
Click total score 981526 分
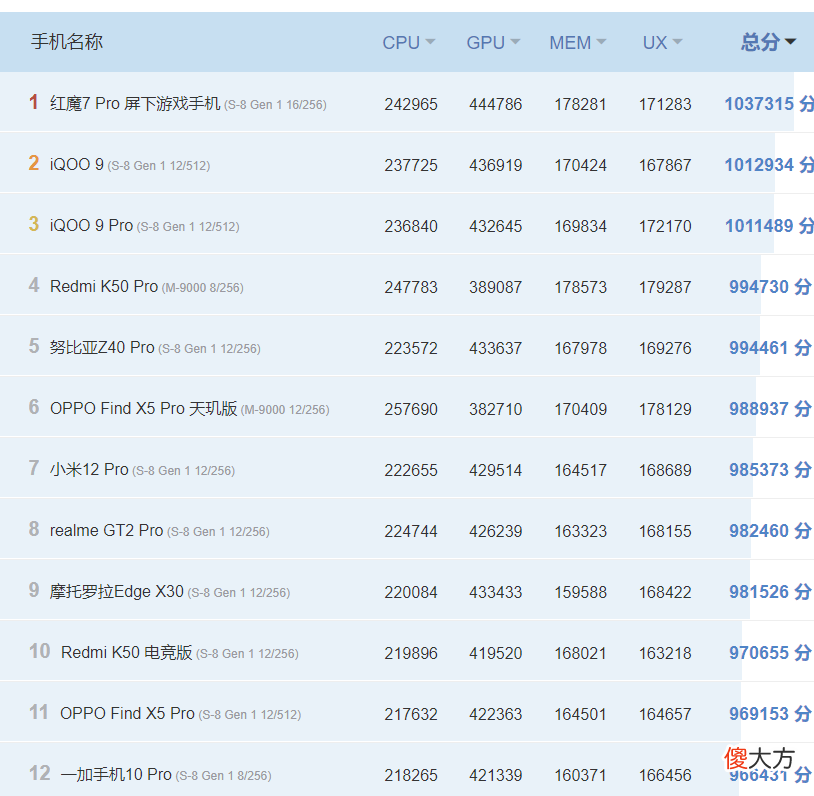pos(770,592)
